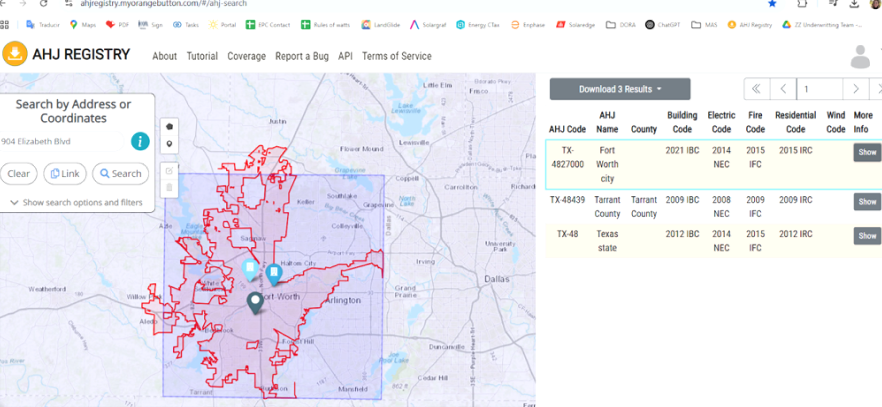Focus the results page number field
This screenshot has height=407, width=882.
click(x=820, y=89)
